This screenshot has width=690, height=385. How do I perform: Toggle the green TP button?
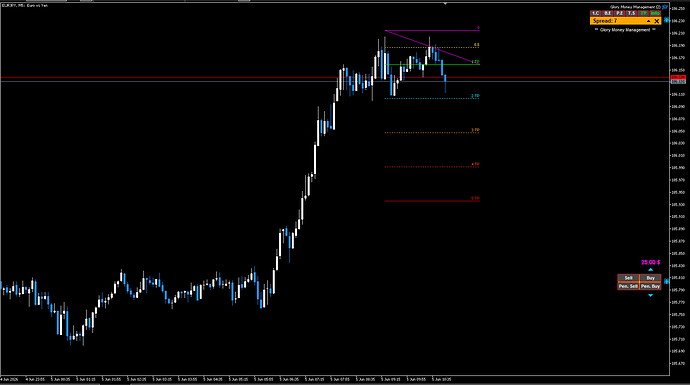tap(643, 14)
